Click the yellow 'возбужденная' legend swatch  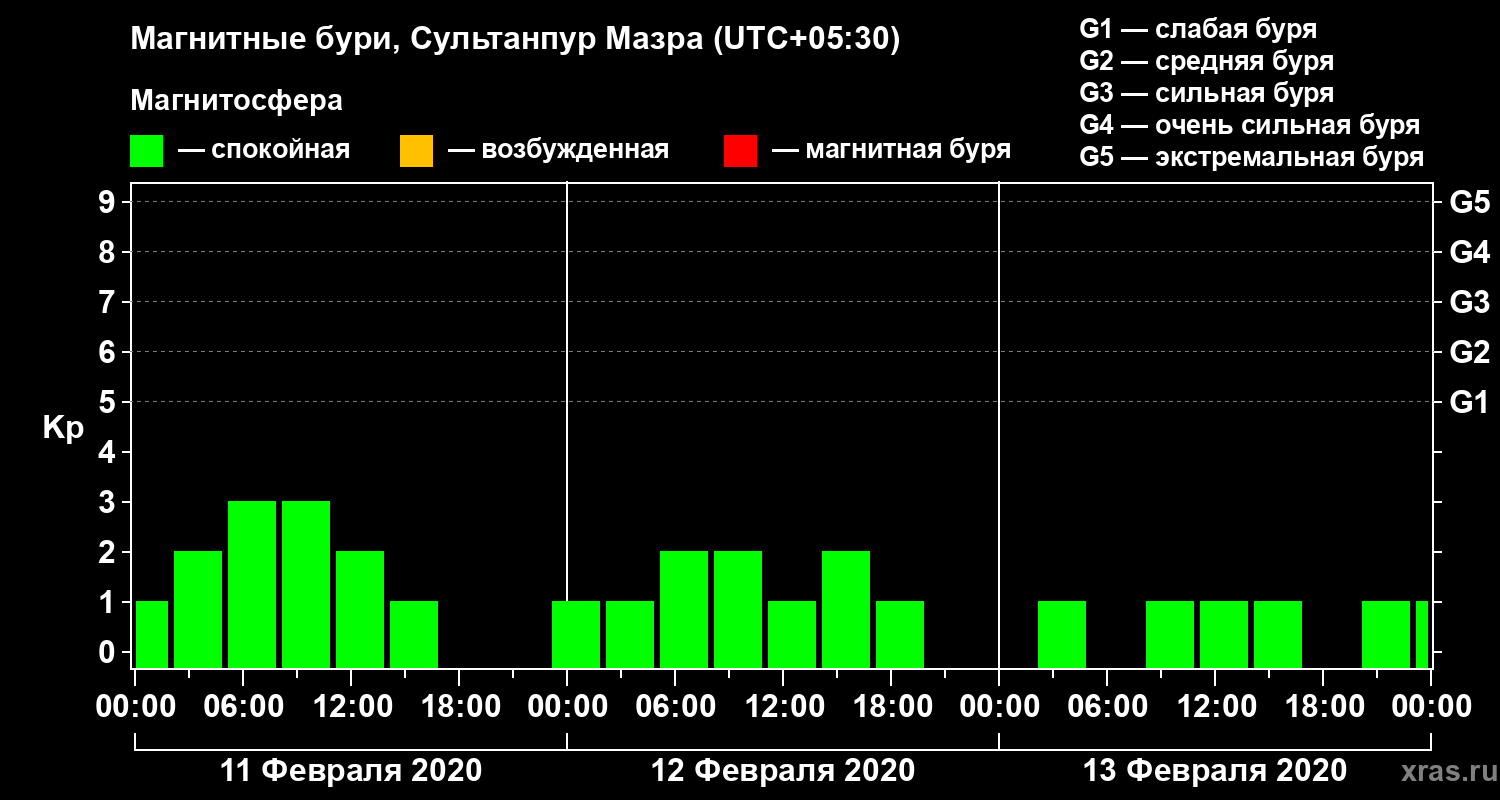tap(416, 151)
